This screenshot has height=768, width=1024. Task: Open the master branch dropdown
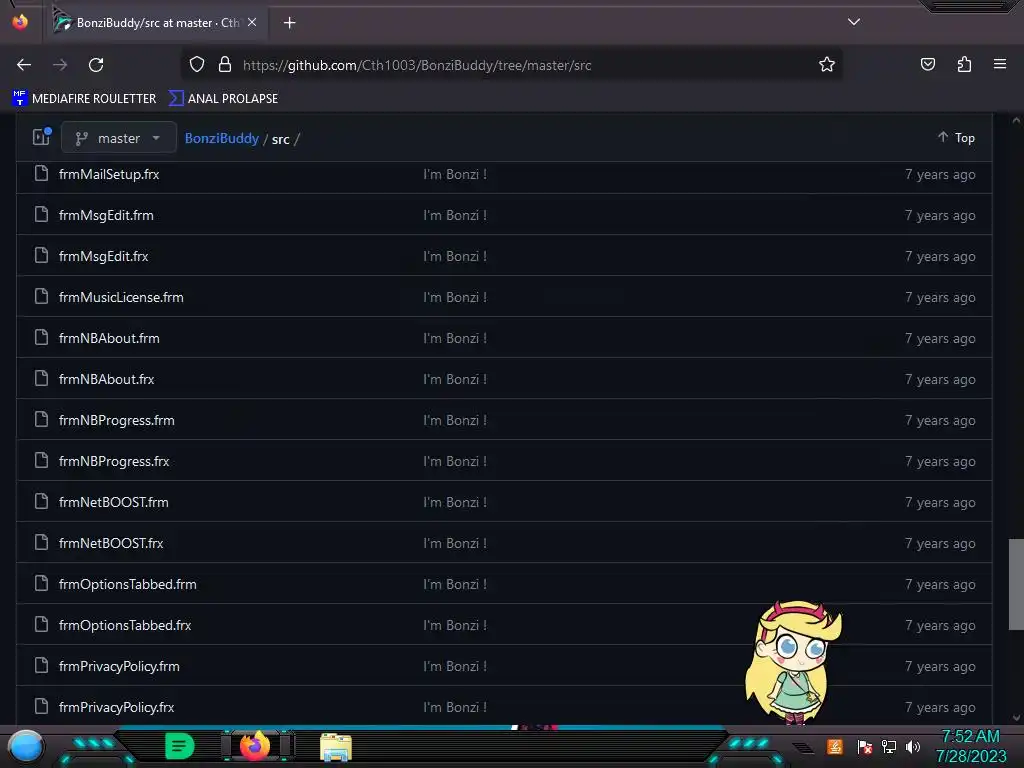(x=119, y=138)
